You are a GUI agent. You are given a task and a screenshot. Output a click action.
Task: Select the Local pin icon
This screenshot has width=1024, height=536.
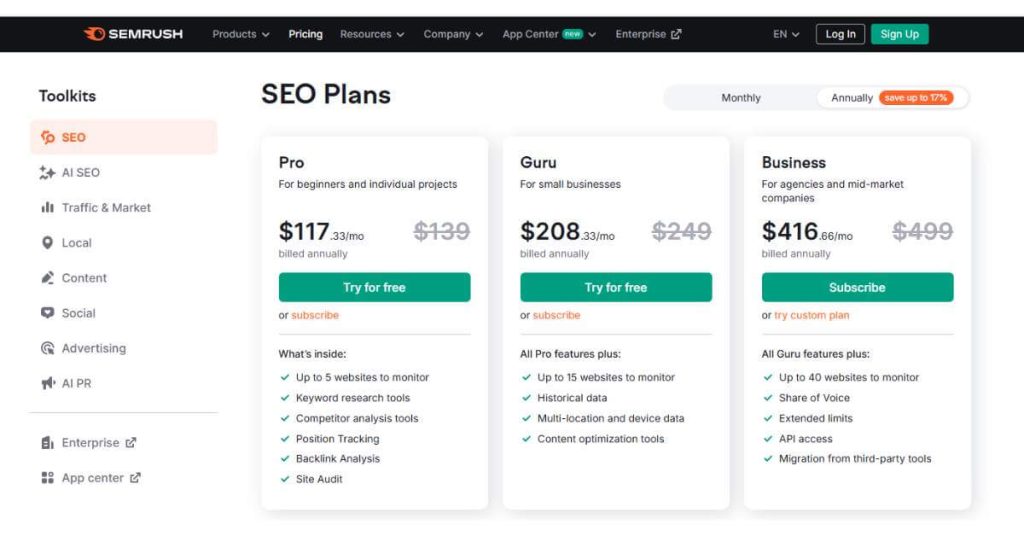point(47,243)
